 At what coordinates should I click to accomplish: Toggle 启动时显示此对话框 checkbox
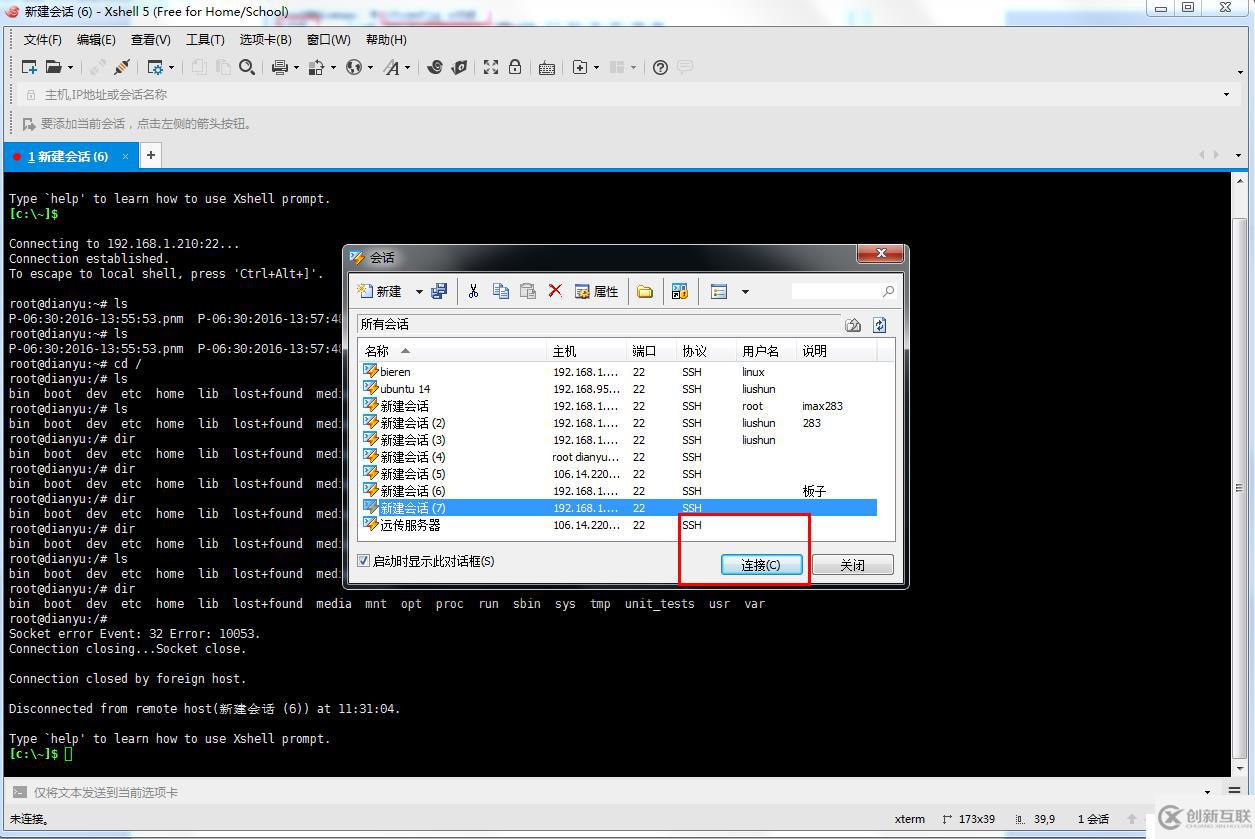(364, 561)
